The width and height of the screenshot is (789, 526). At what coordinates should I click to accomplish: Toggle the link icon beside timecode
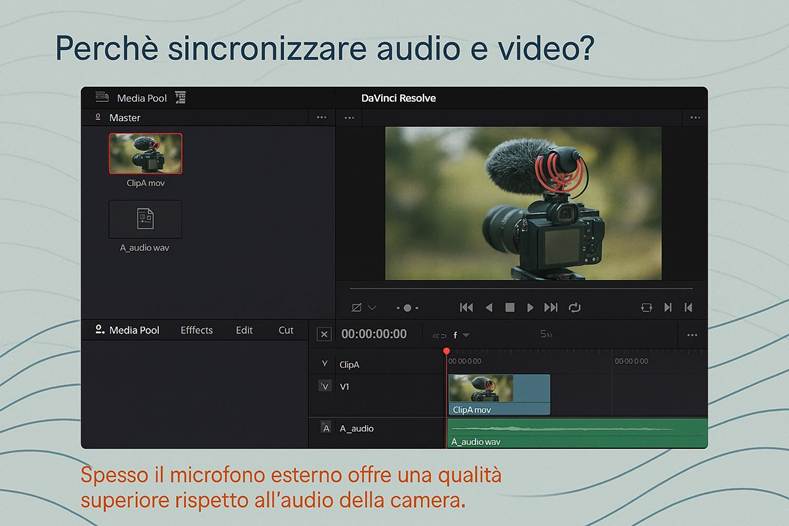click(439, 335)
